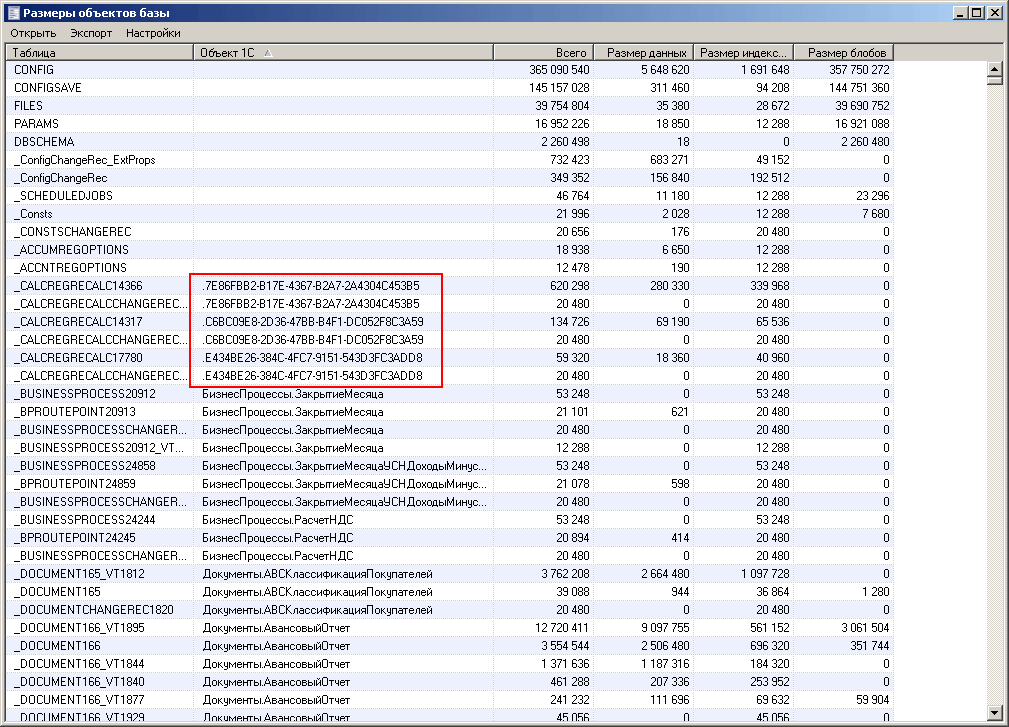
Task: Click total value 1 371 636
Action: point(566,664)
